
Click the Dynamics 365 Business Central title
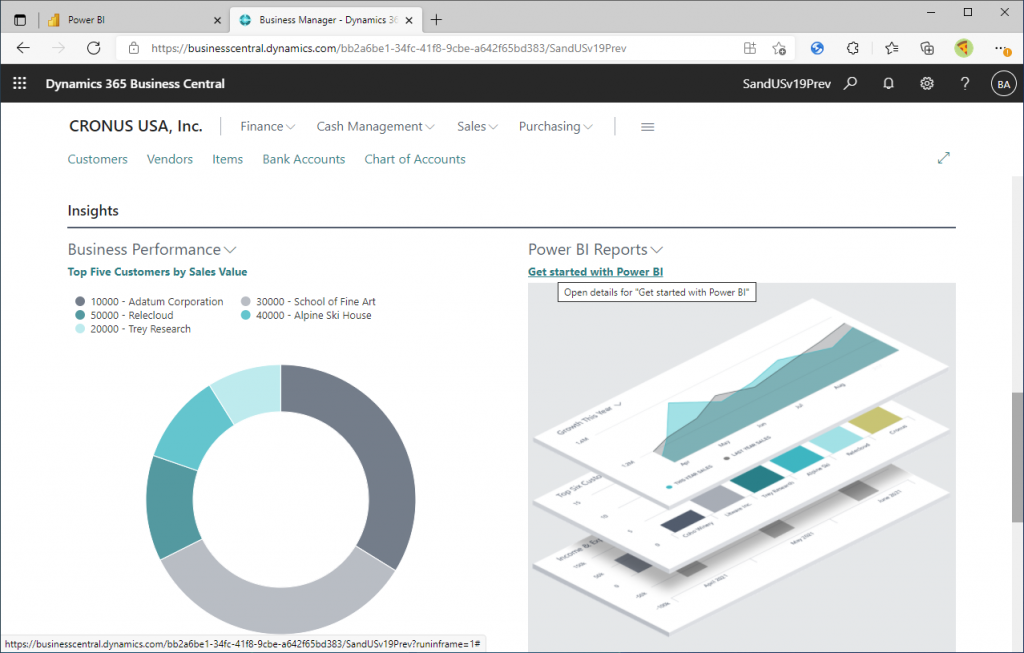[x=135, y=84]
